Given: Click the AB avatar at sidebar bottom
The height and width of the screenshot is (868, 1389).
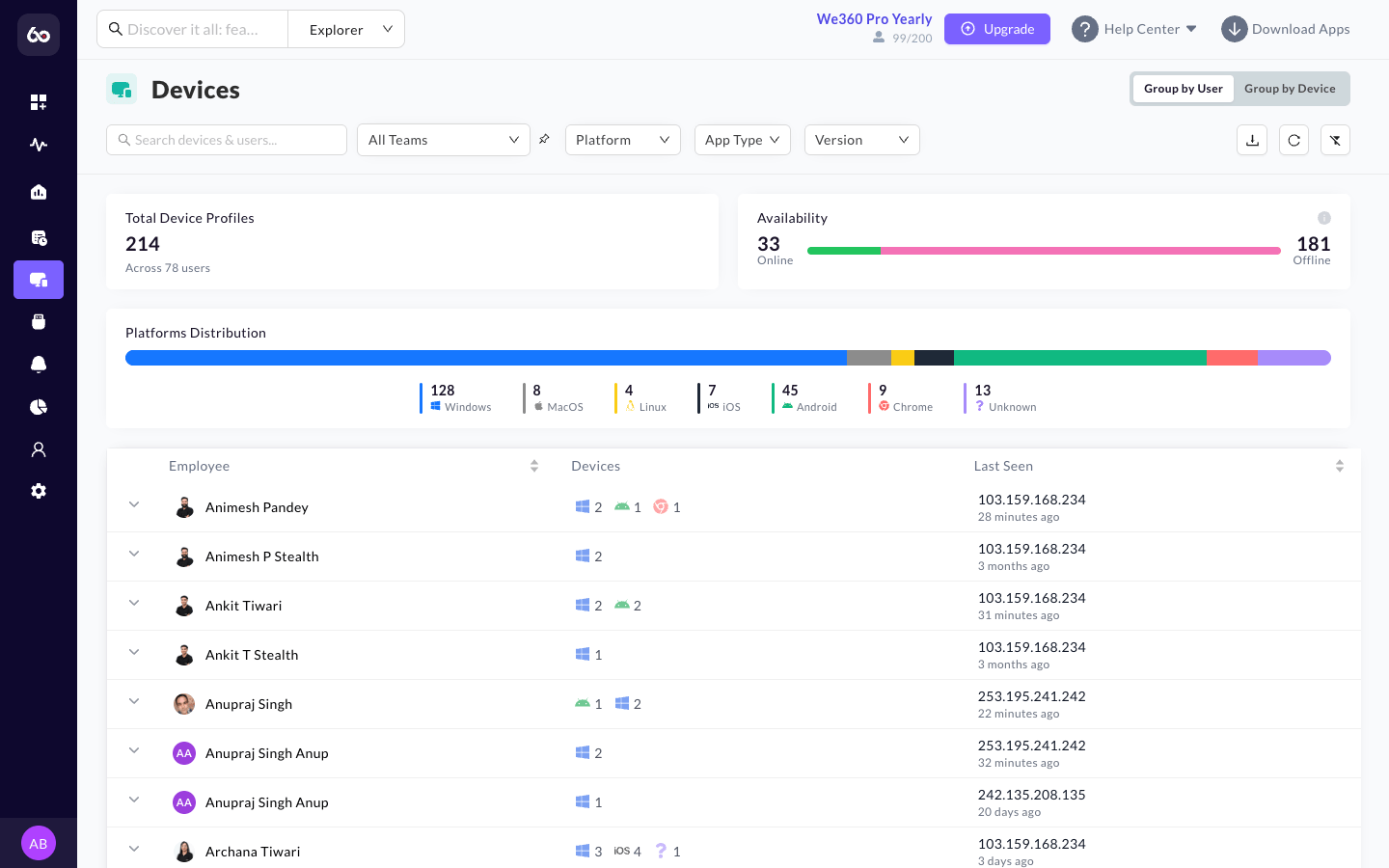Looking at the screenshot, I should (x=39, y=843).
